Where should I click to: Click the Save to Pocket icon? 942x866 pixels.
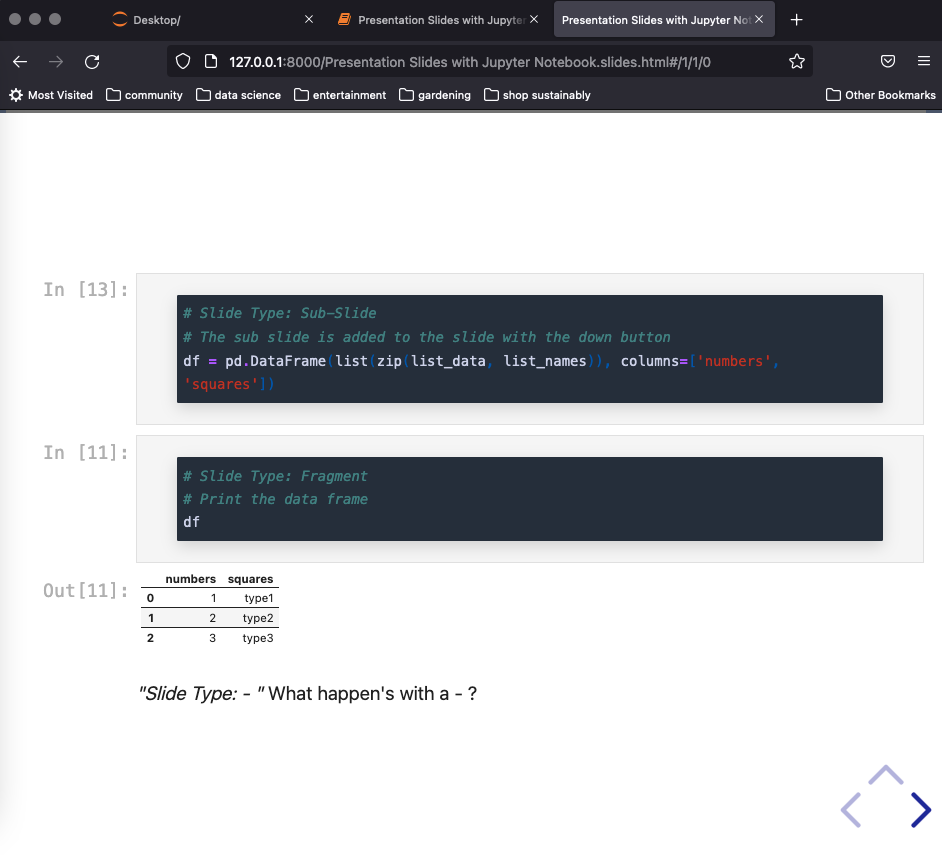coord(888,62)
